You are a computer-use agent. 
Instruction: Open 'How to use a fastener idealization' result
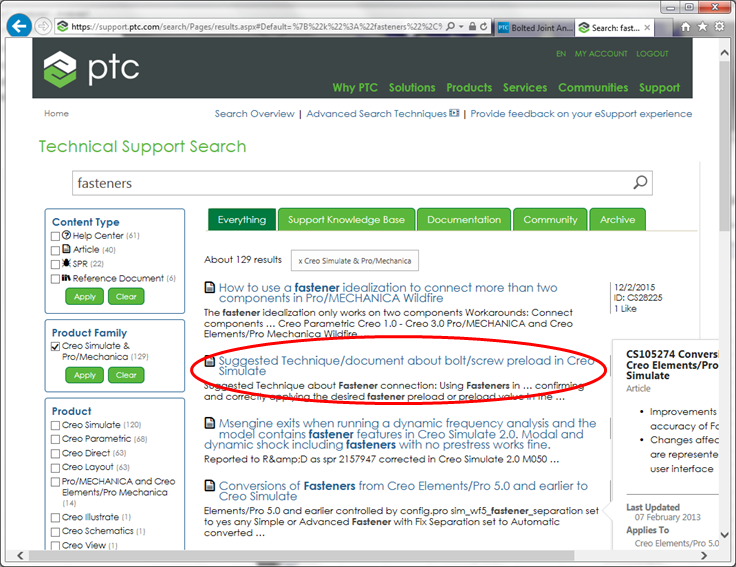388,292
